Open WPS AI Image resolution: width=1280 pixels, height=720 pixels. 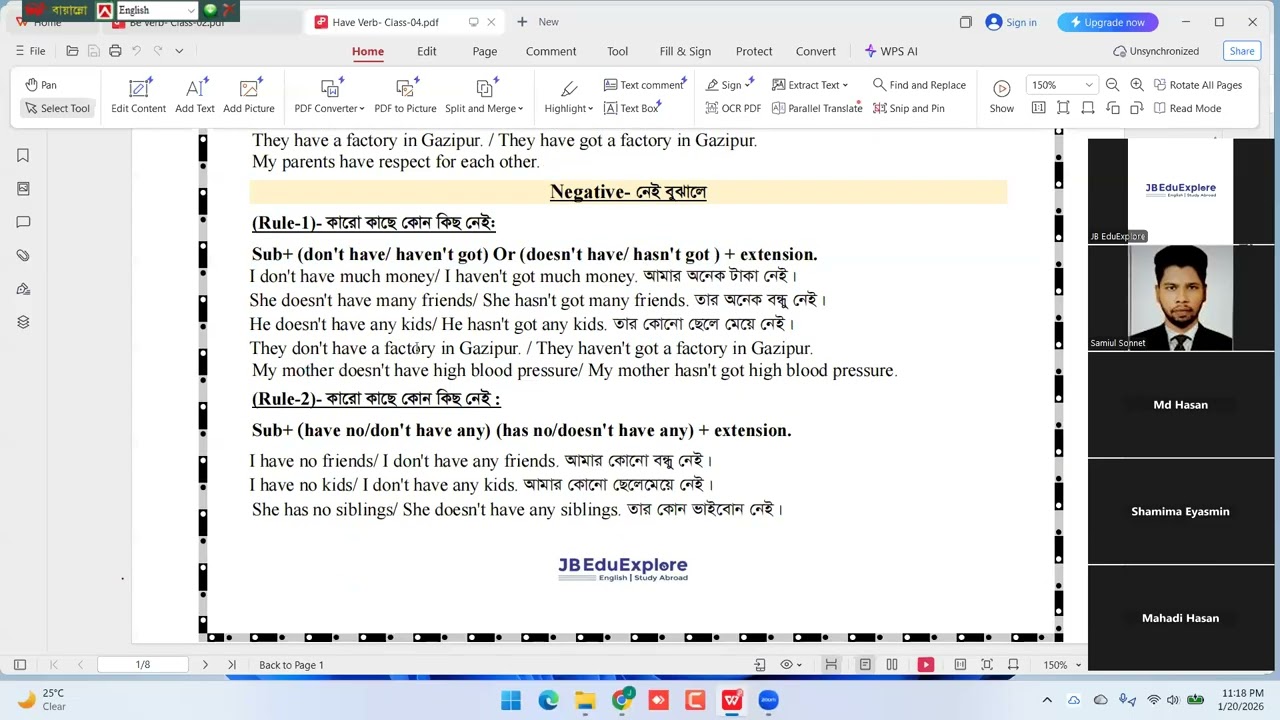(890, 51)
